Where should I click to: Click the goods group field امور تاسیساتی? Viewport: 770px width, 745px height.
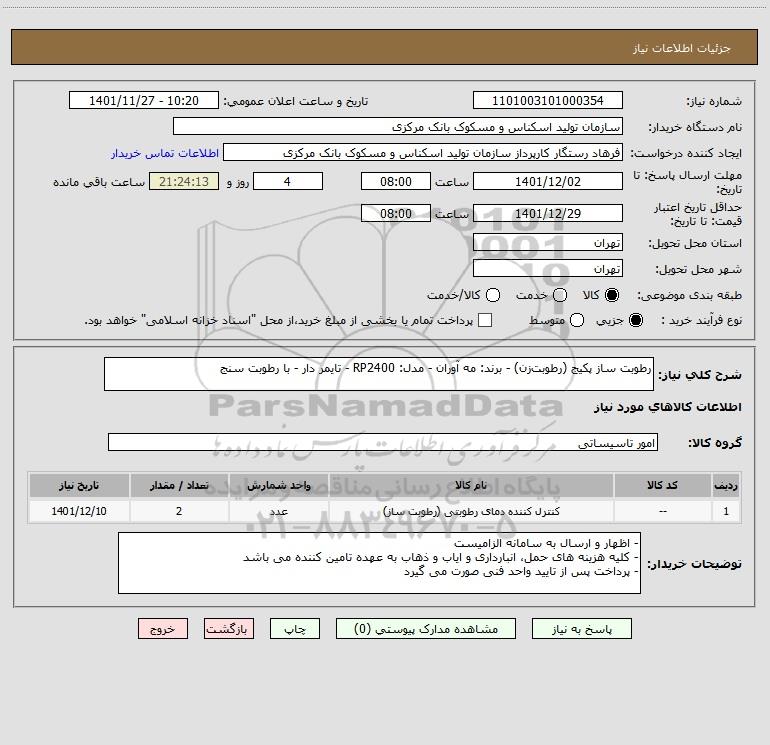[x=383, y=442]
